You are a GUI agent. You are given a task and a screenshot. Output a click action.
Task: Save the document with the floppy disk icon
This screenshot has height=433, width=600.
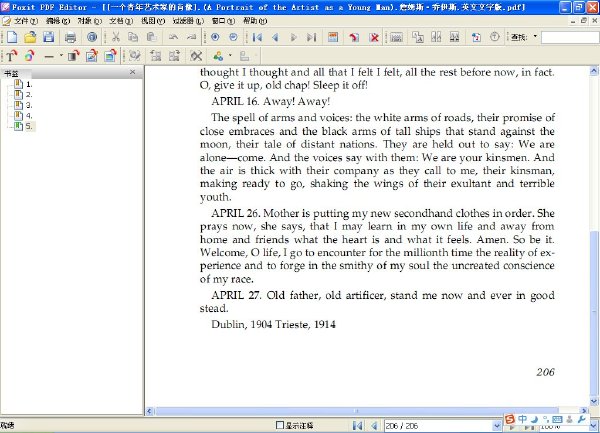click(48, 37)
